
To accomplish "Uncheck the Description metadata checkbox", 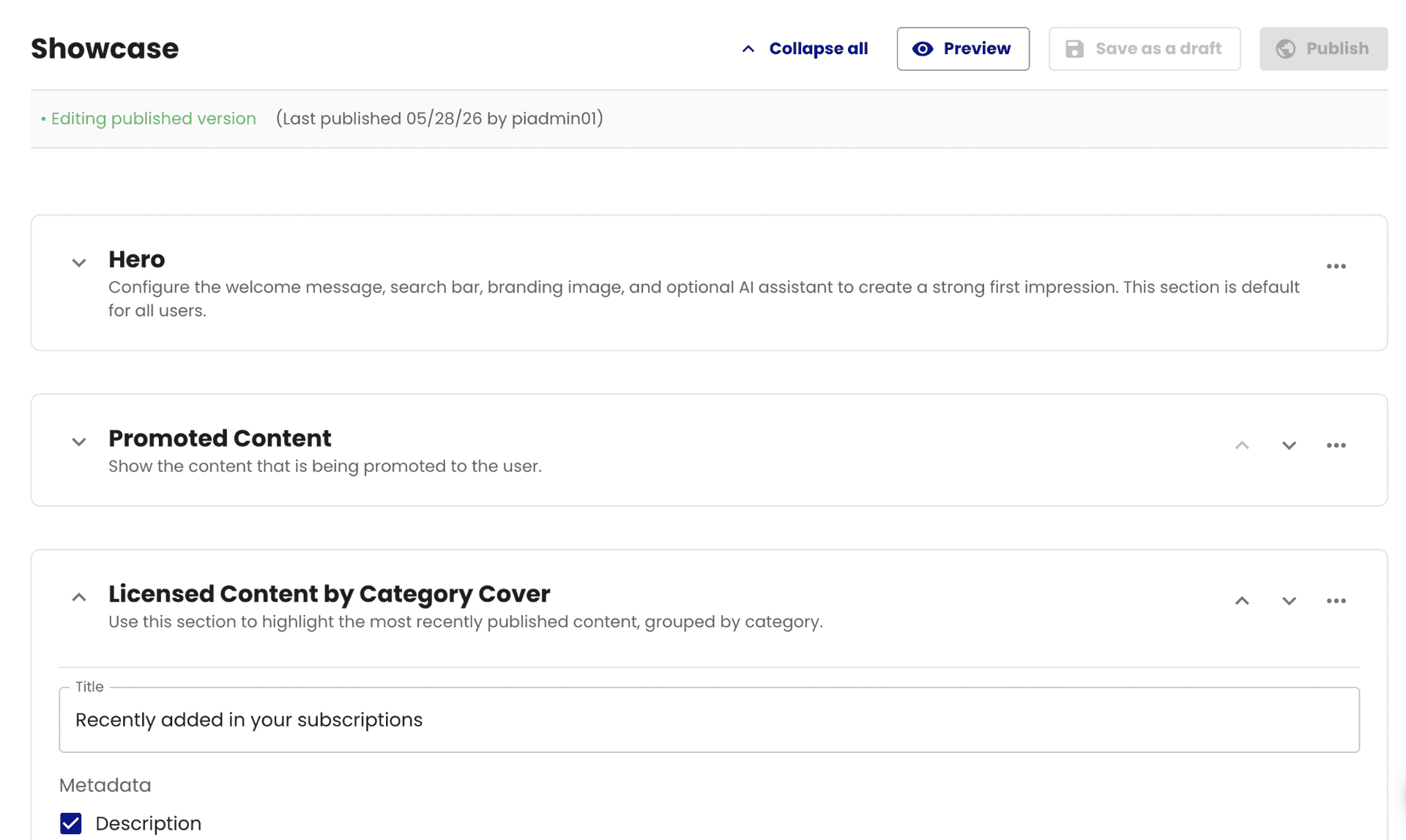I will [x=71, y=823].
